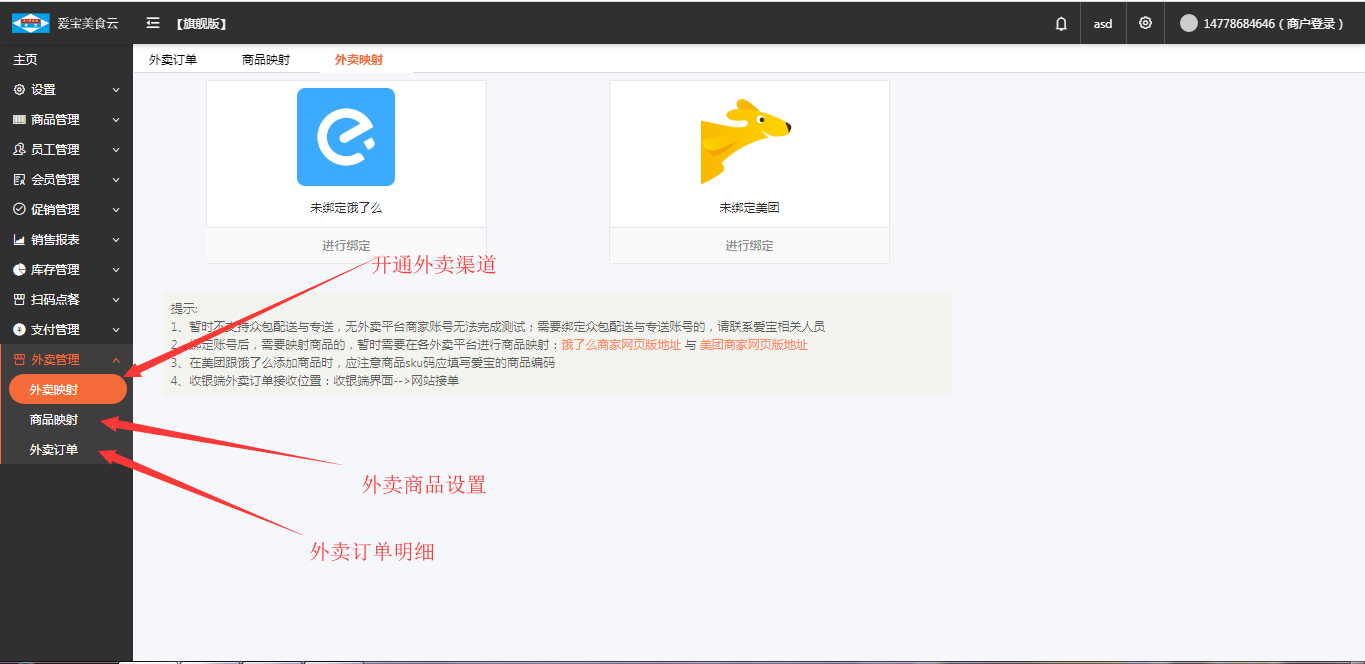Click the sidebar collapse hamburger icon
The height and width of the screenshot is (664, 1365).
(x=153, y=23)
